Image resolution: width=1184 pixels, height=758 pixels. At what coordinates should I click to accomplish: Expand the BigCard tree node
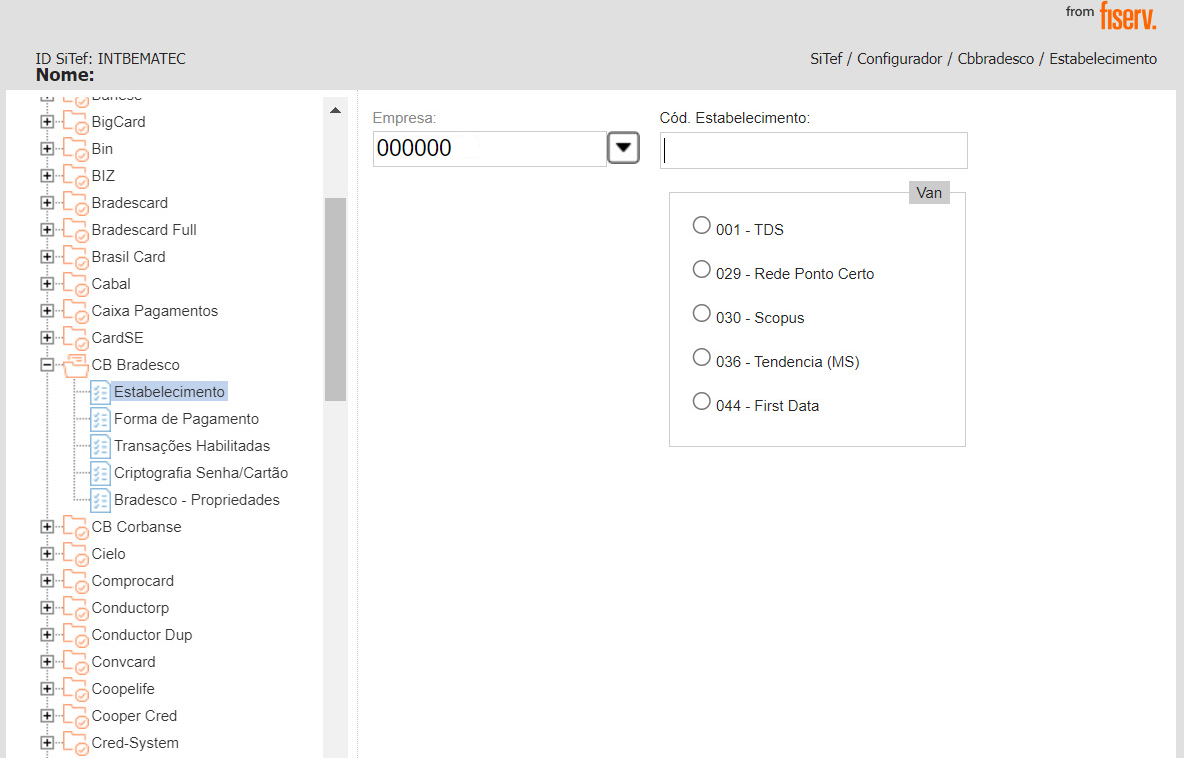(47, 122)
